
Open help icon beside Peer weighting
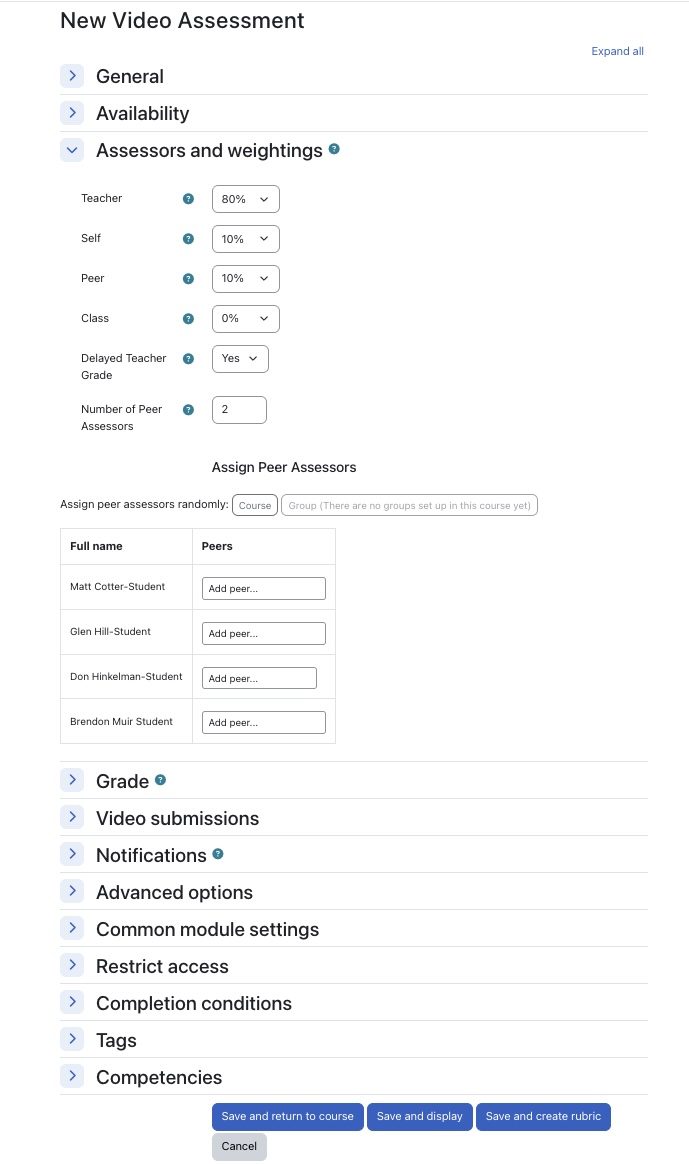[189, 279]
